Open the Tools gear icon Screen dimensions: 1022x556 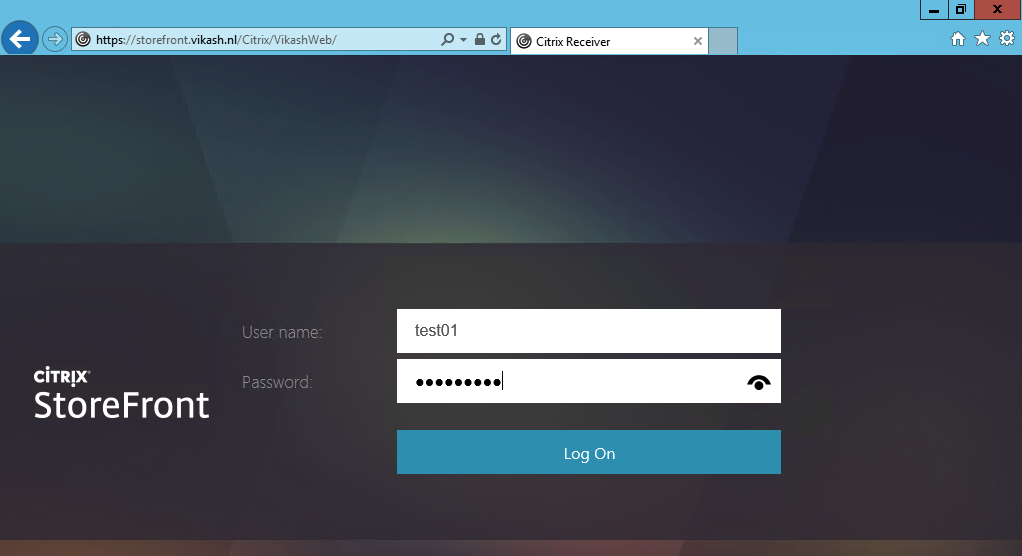coord(1007,39)
